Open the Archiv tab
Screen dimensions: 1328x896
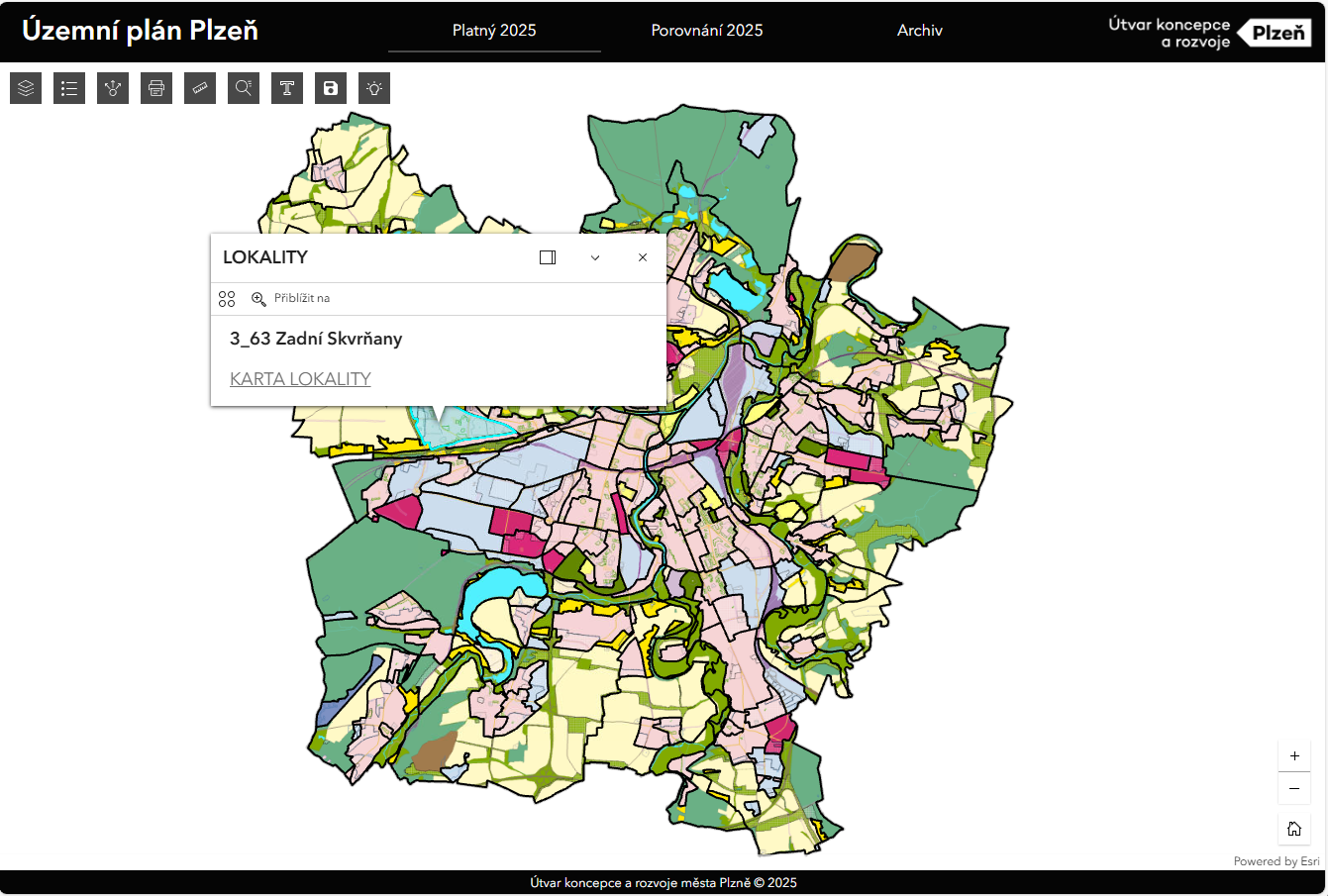click(x=920, y=31)
